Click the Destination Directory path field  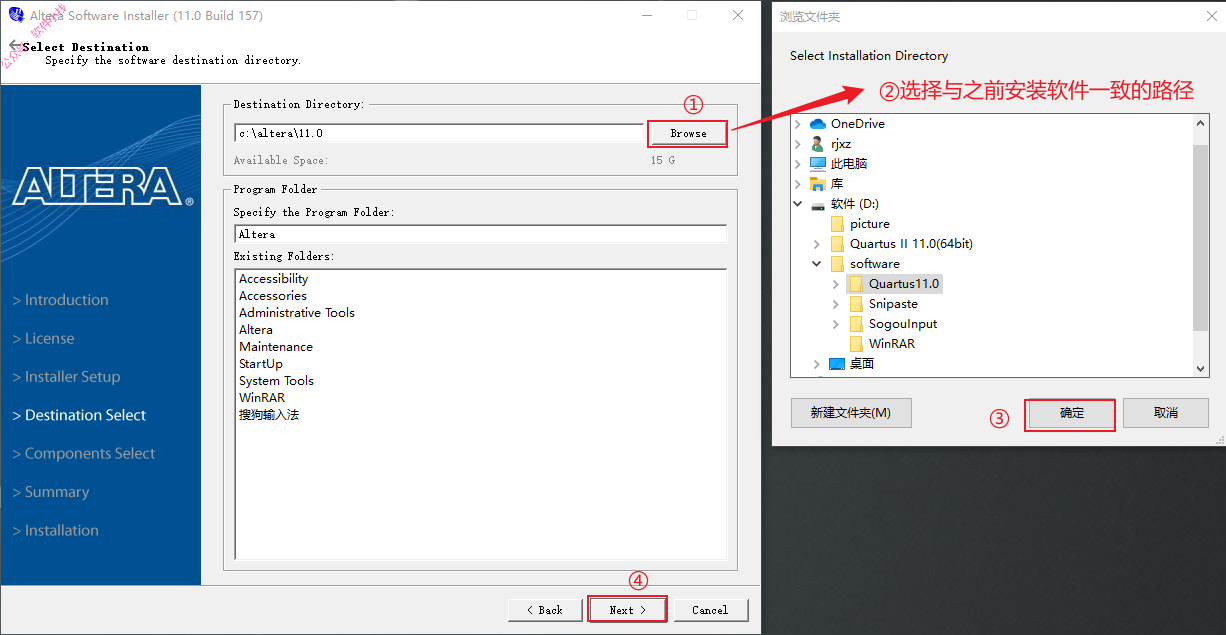[440, 133]
